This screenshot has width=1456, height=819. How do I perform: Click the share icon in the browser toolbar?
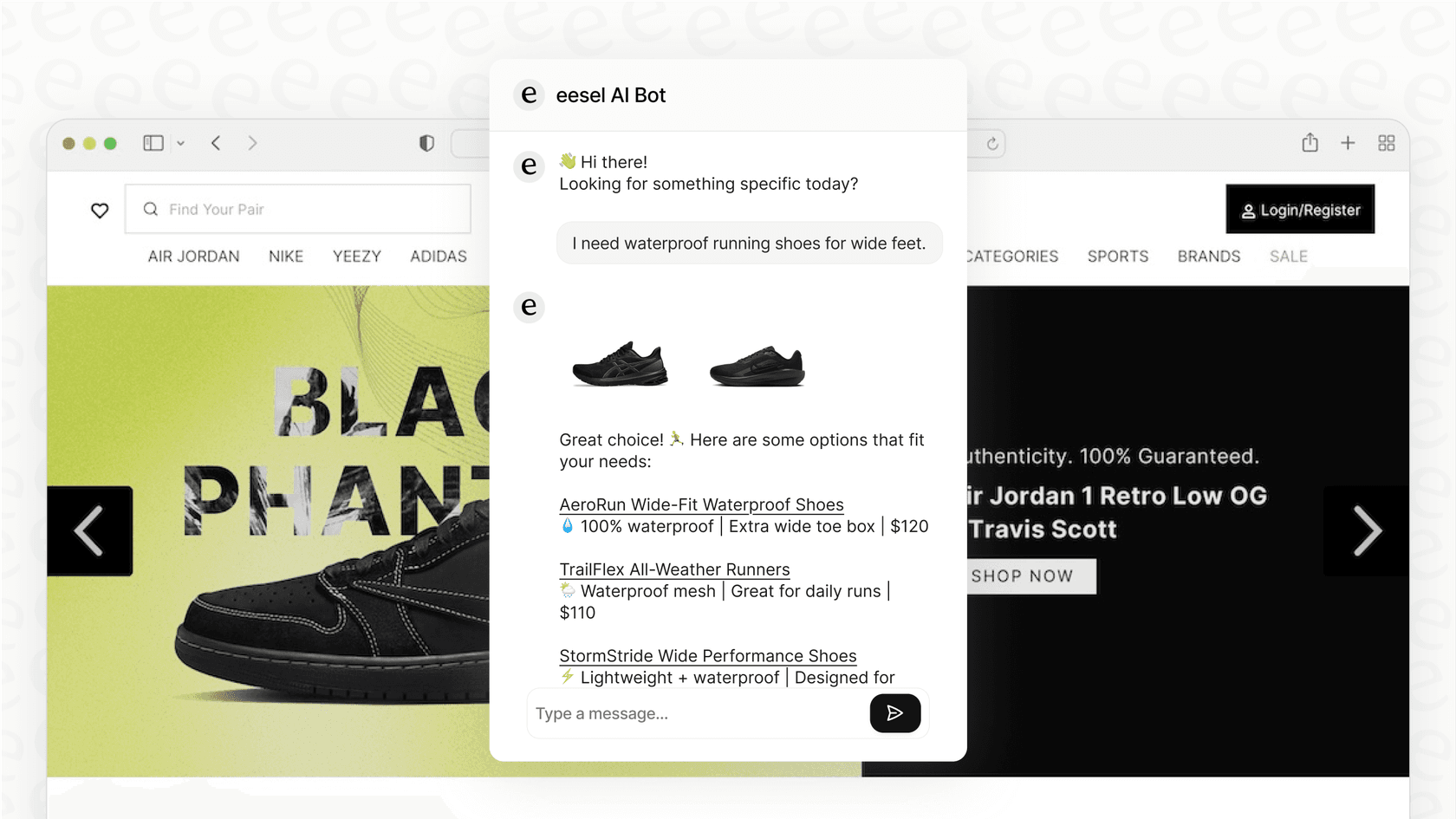(x=1310, y=142)
